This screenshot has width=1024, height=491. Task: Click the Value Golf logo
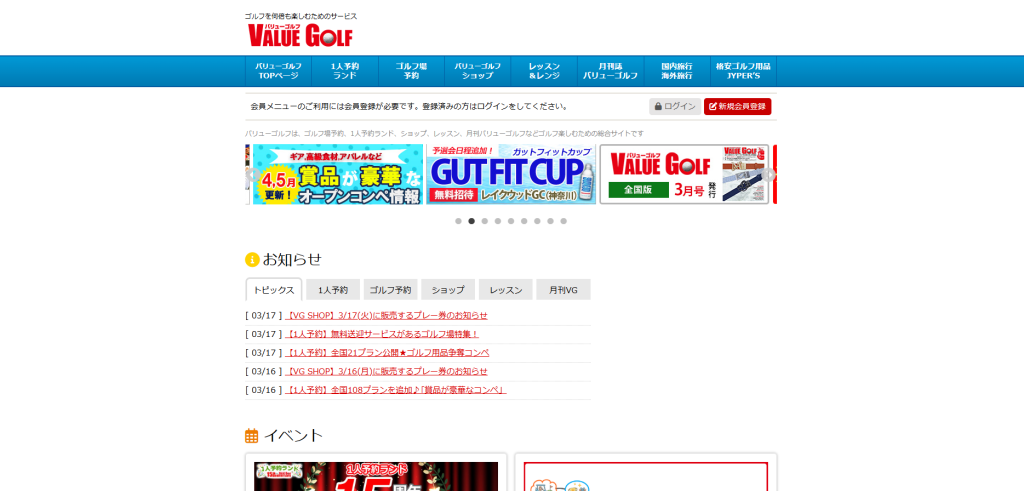point(300,35)
